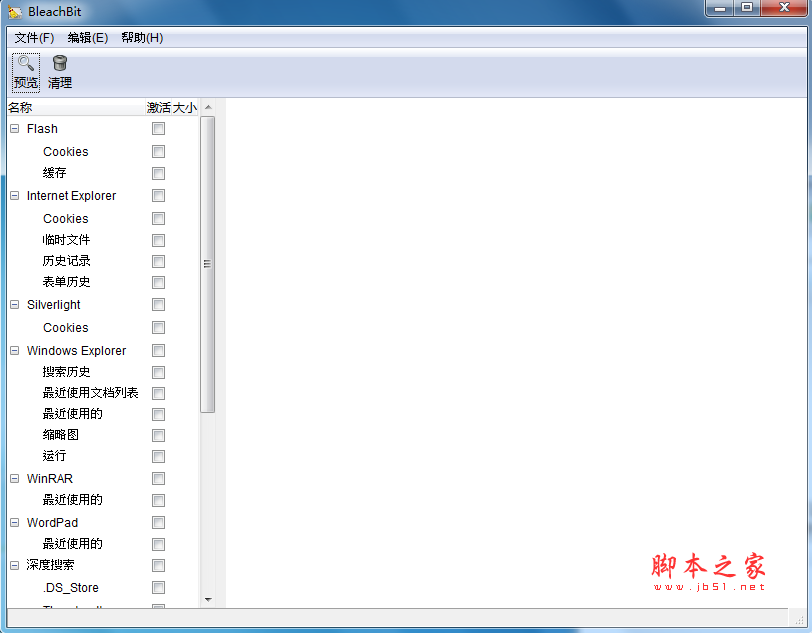Select the 运行 row text

click(54, 456)
